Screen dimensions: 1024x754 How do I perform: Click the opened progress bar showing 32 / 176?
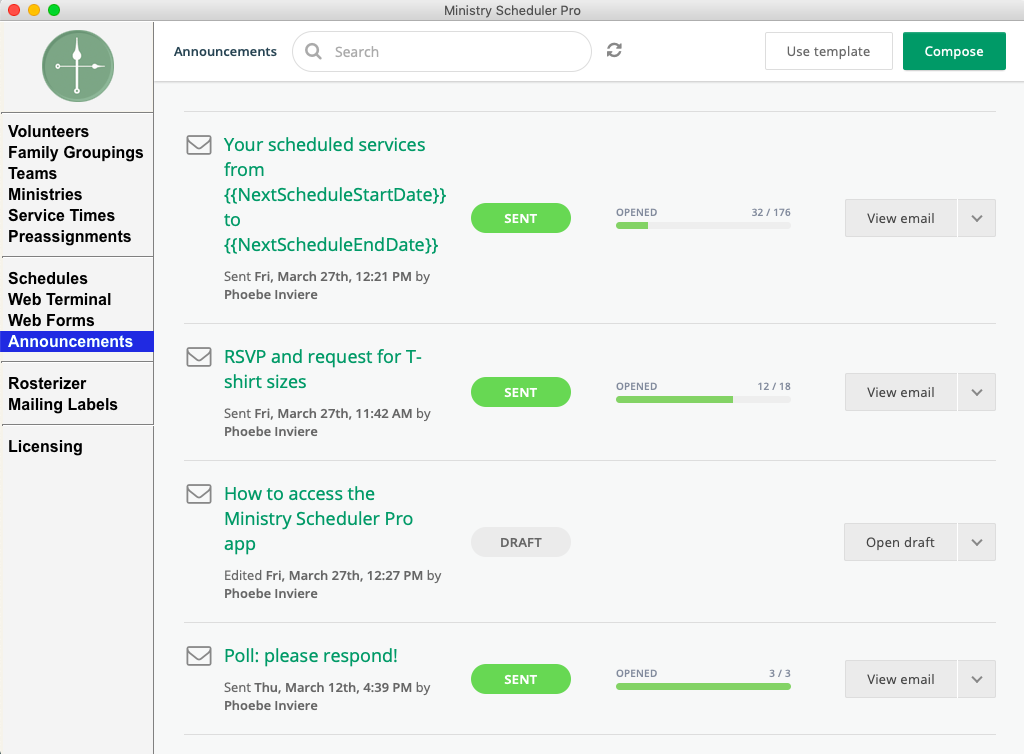point(703,226)
